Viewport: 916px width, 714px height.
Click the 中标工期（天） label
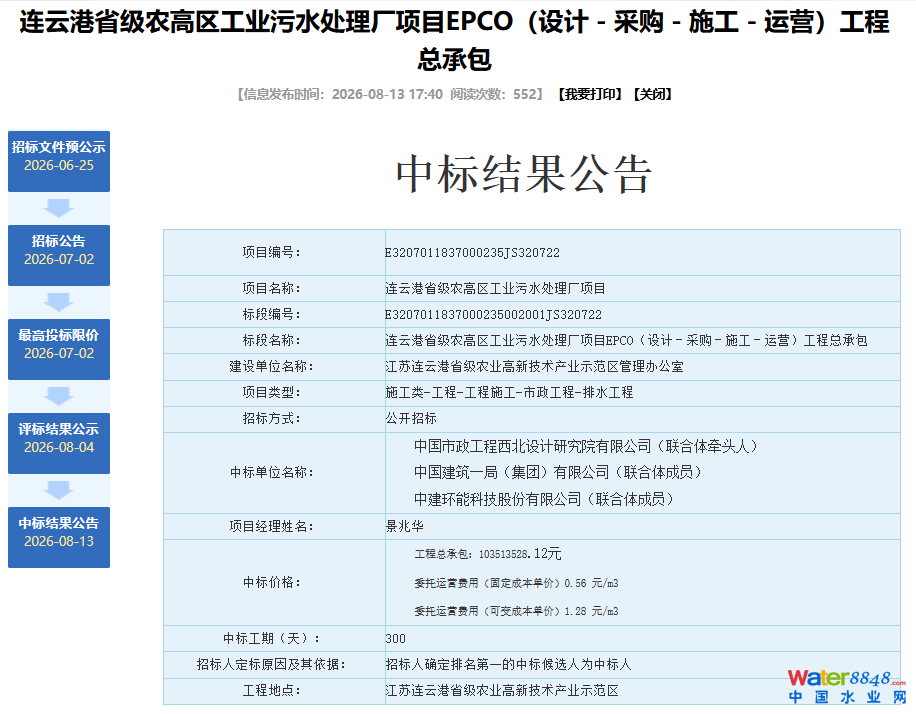[272, 639]
